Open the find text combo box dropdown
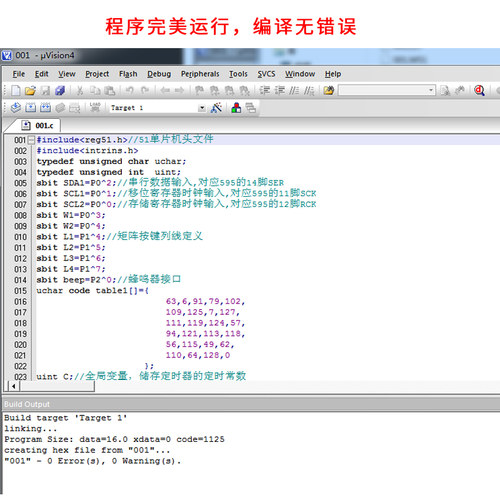This screenshot has height=500, width=500. [431, 90]
